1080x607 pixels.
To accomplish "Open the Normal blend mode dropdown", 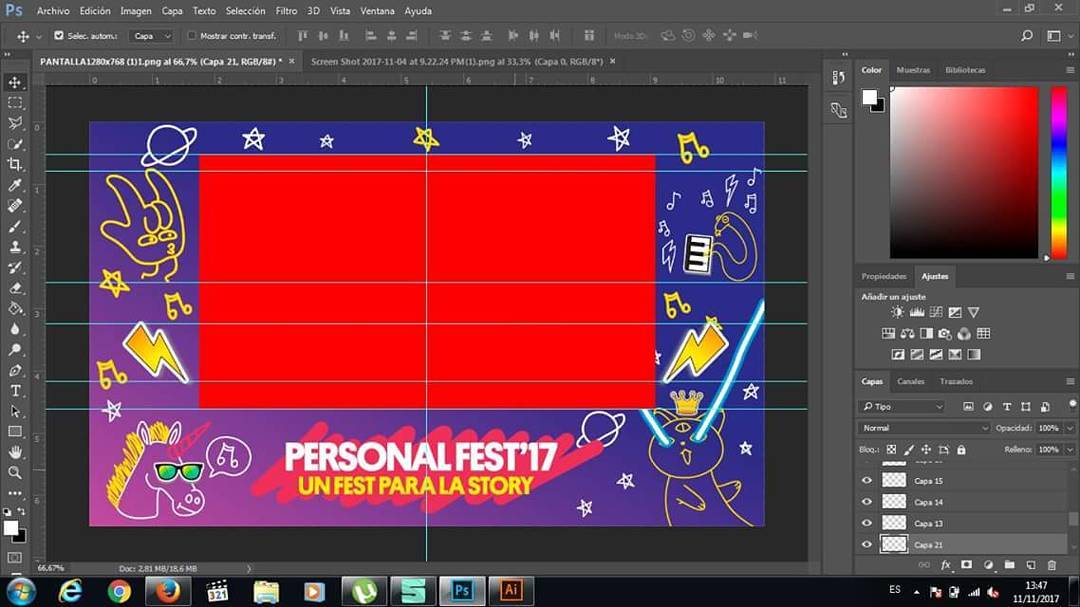I will 924,429.
